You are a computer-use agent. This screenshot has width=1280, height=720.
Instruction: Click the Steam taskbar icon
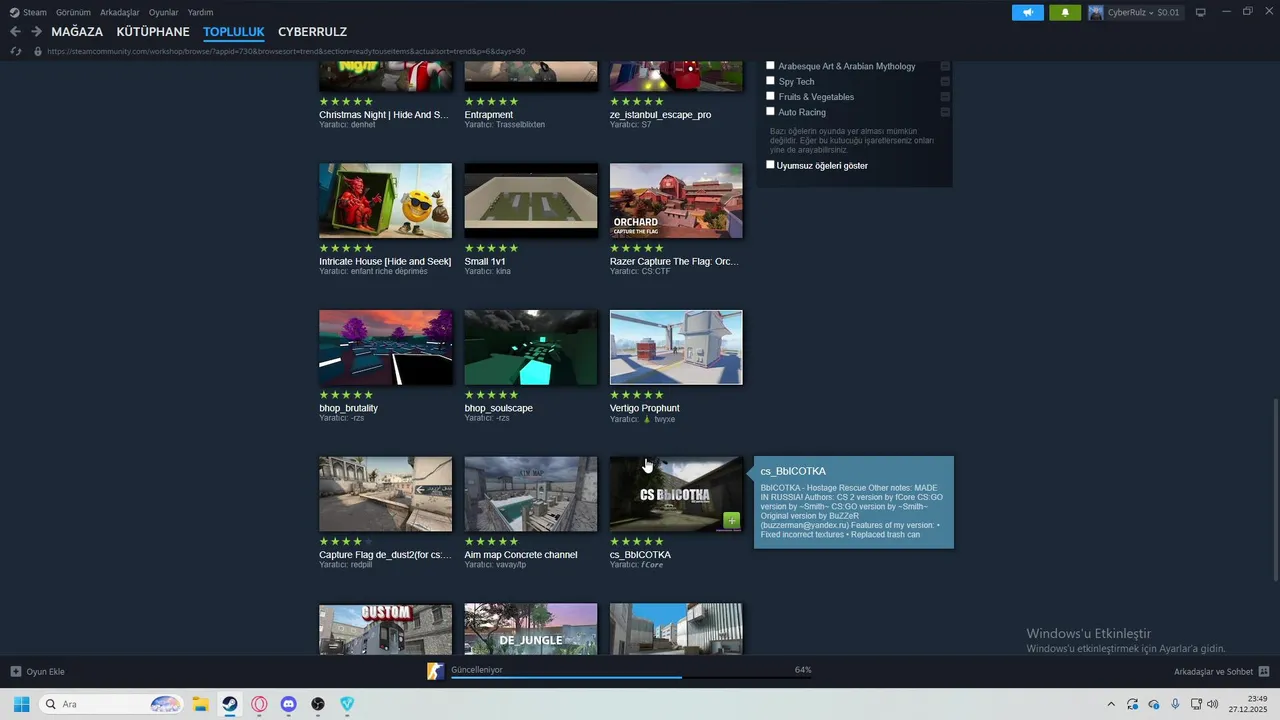pos(230,704)
